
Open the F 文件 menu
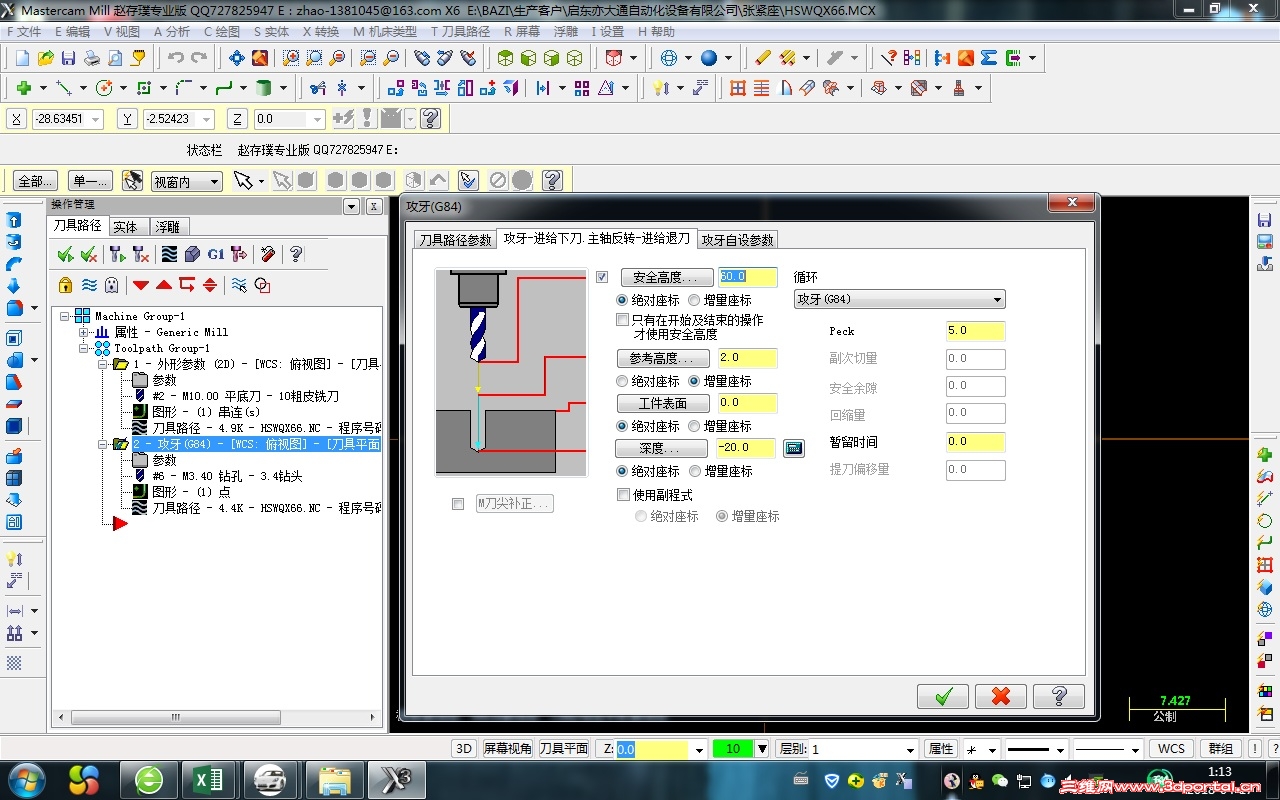point(24,31)
